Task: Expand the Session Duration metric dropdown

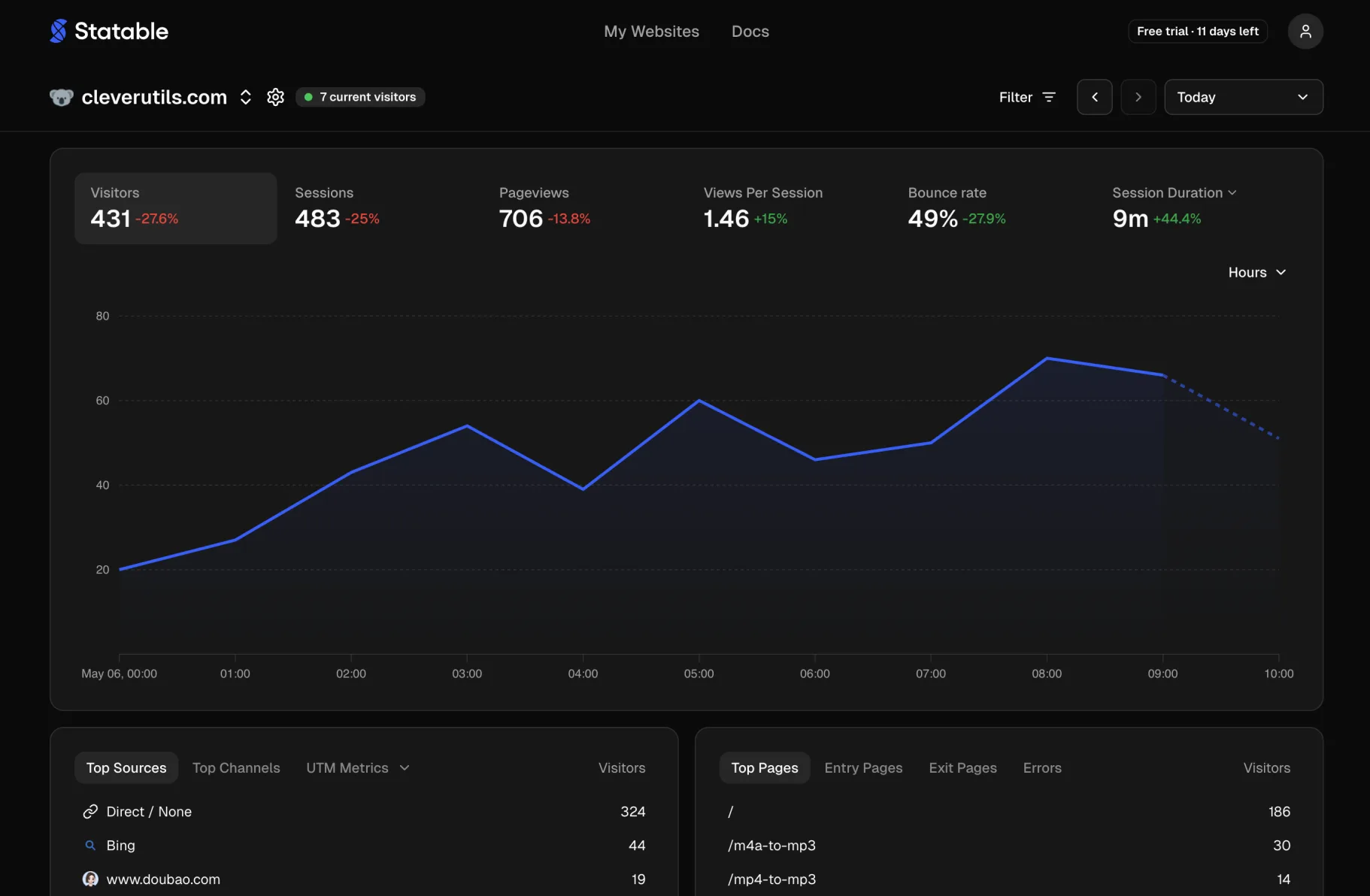Action: click(1175, 192)
